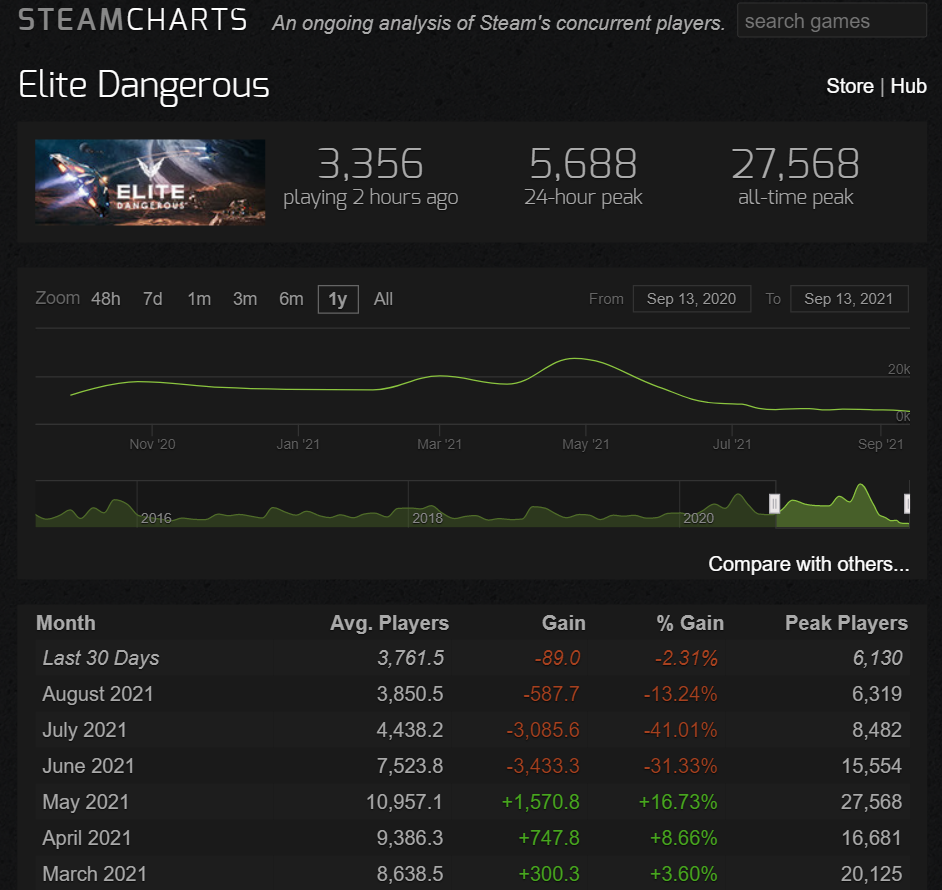Click the 2018 label in the navigator

427,518
